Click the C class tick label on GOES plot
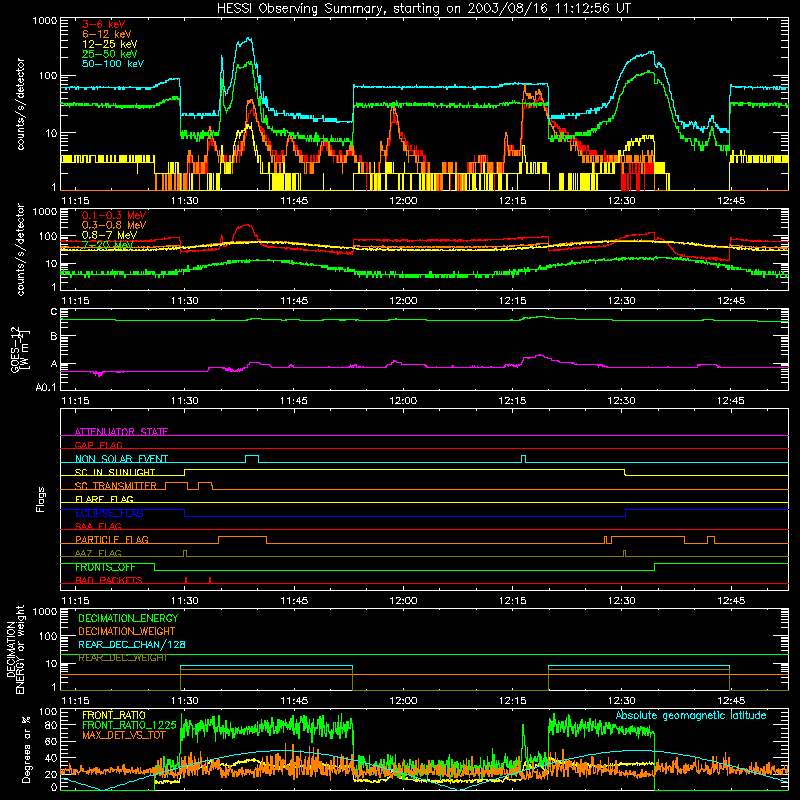This screenshot has width=800, height=800. (54, 312)
